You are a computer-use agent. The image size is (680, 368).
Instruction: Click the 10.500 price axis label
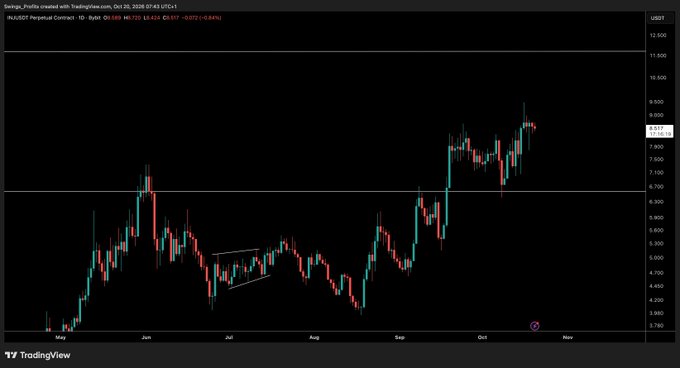(657, 78)
